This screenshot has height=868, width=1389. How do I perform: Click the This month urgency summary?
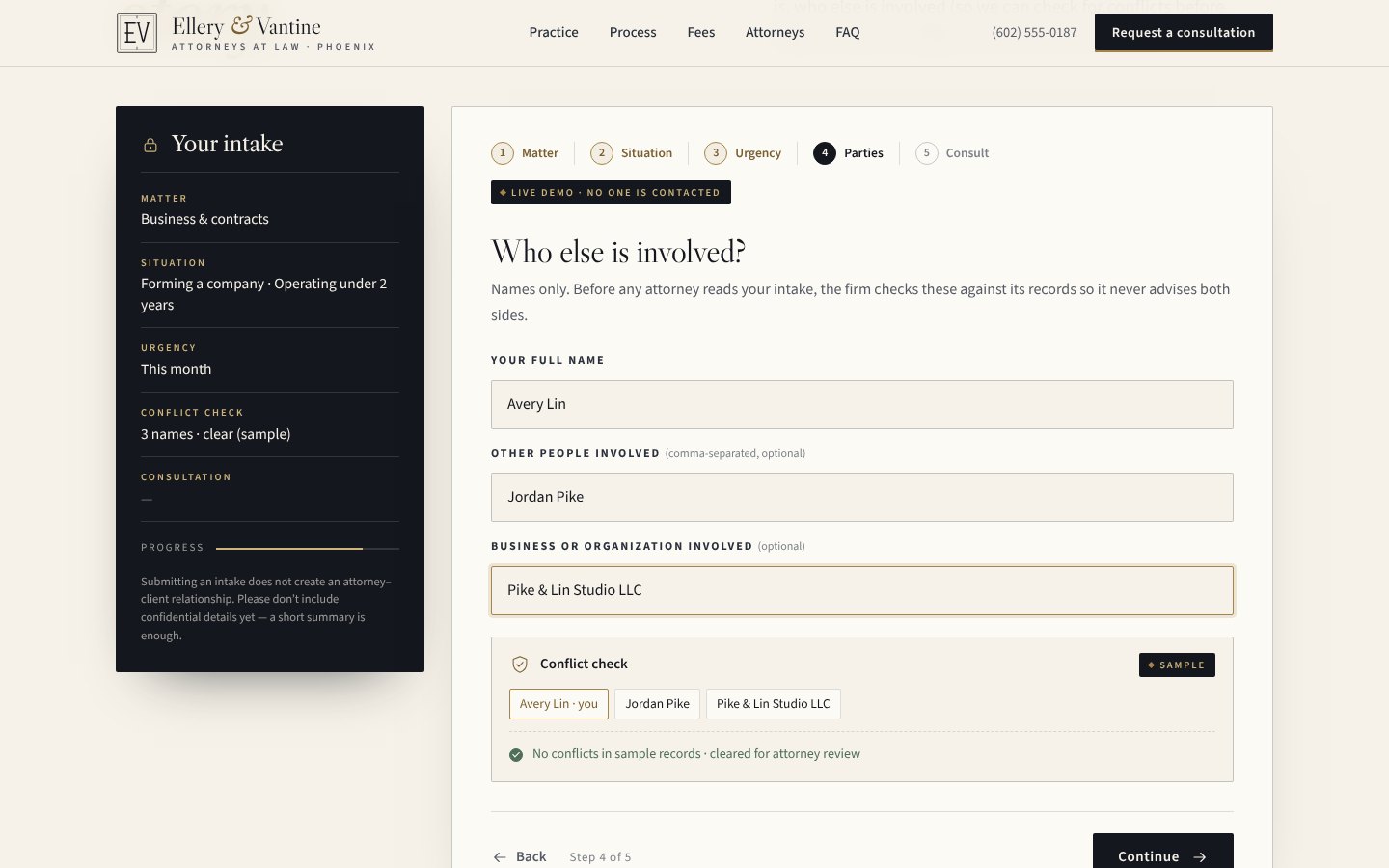176,369
